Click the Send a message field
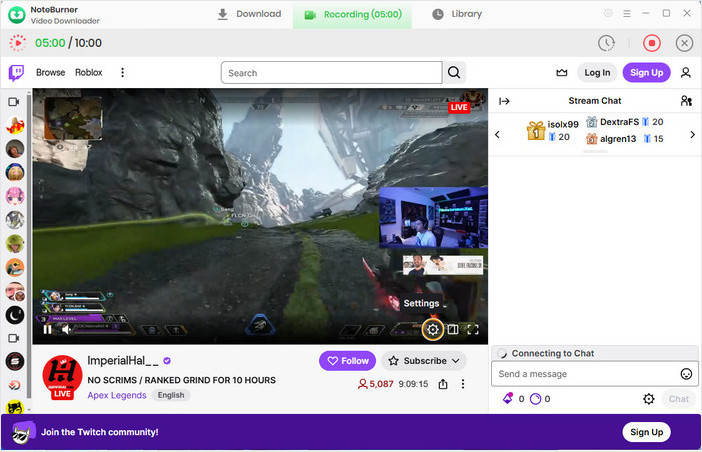 tap(583, 374)
